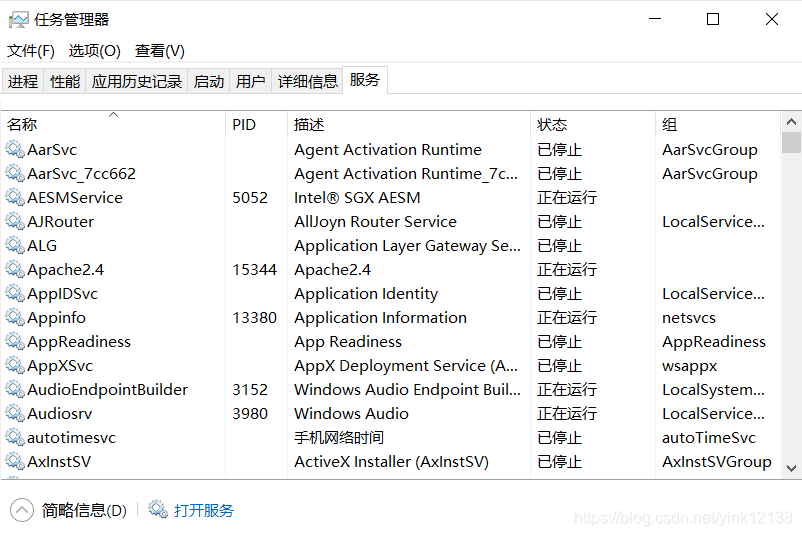Image resolution: width=802 pixels, height=536 pixels.
Task: Sort services by the 状态 column header
Action: tap(593, 124)
